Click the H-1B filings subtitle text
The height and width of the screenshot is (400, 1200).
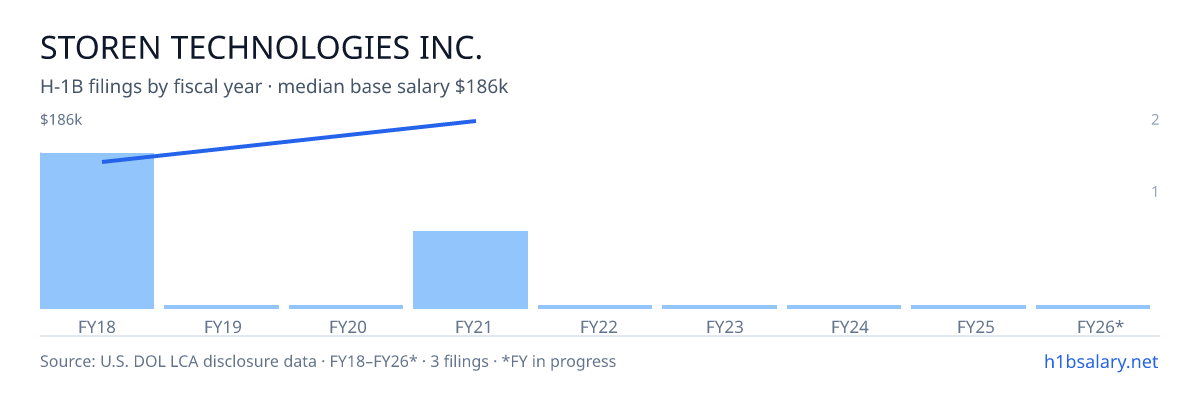click(x=274, y=87)
